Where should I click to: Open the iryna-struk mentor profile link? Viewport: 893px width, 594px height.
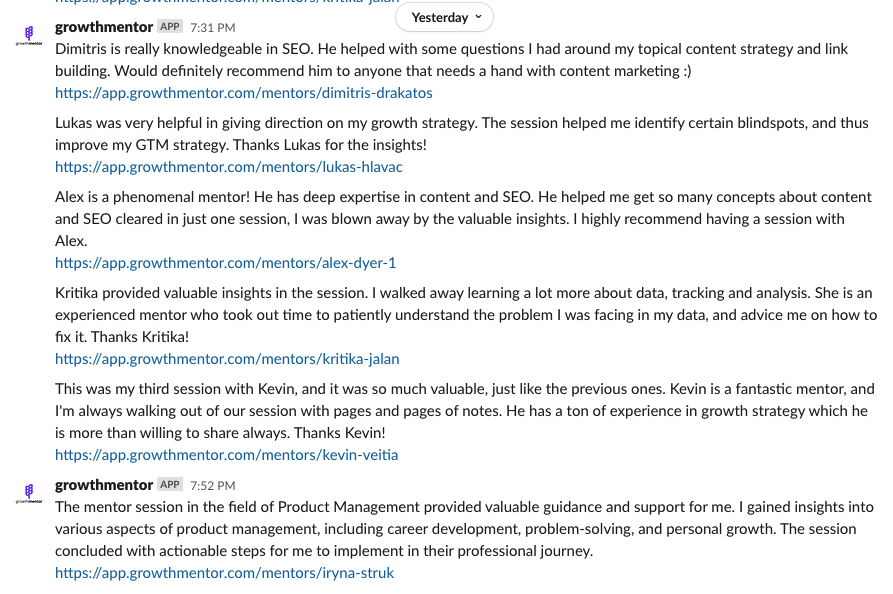[224, 573]
